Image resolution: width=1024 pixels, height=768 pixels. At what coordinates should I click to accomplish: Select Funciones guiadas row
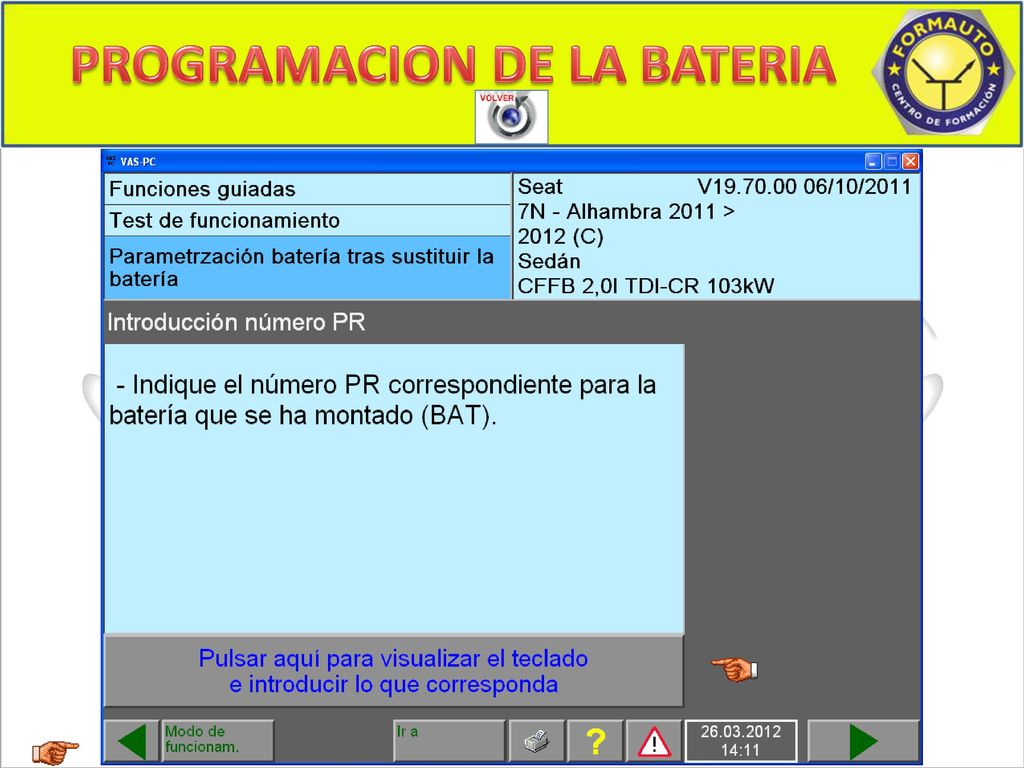tap(307, 189)
